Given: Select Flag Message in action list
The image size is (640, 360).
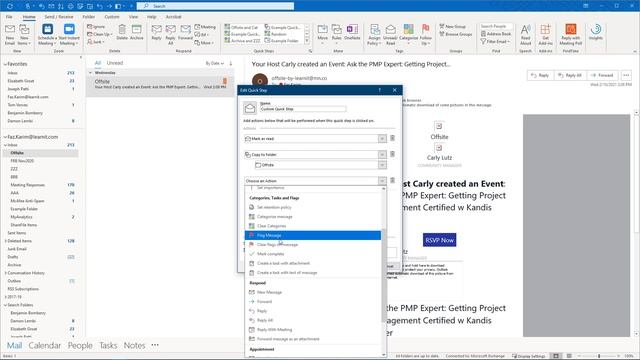Looking at the screenshot, I should point(313,236).
